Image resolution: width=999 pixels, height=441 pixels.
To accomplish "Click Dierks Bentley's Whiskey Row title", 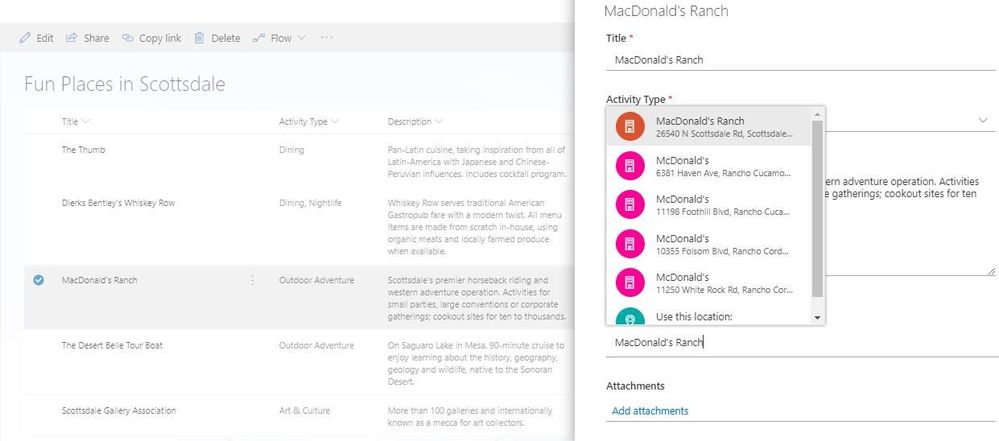I will point(118,203).
